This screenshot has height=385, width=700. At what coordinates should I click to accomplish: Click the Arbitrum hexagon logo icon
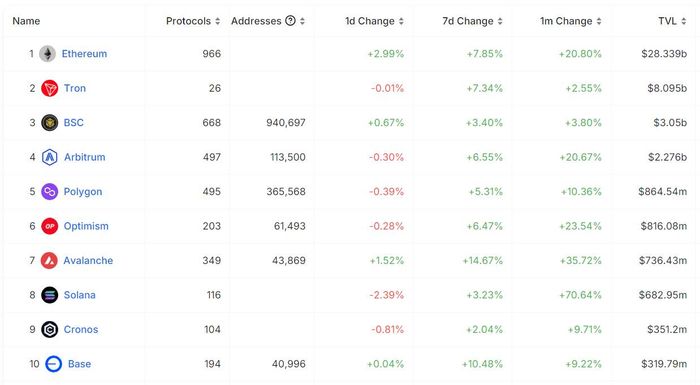[x=50, y=157]
